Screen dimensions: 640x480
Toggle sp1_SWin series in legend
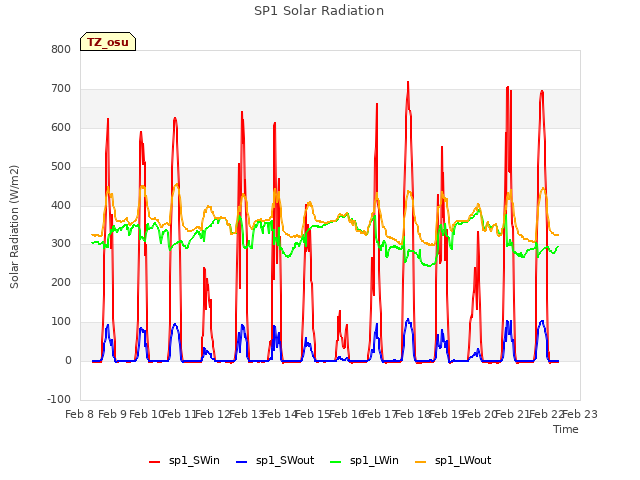coord(184,461)
